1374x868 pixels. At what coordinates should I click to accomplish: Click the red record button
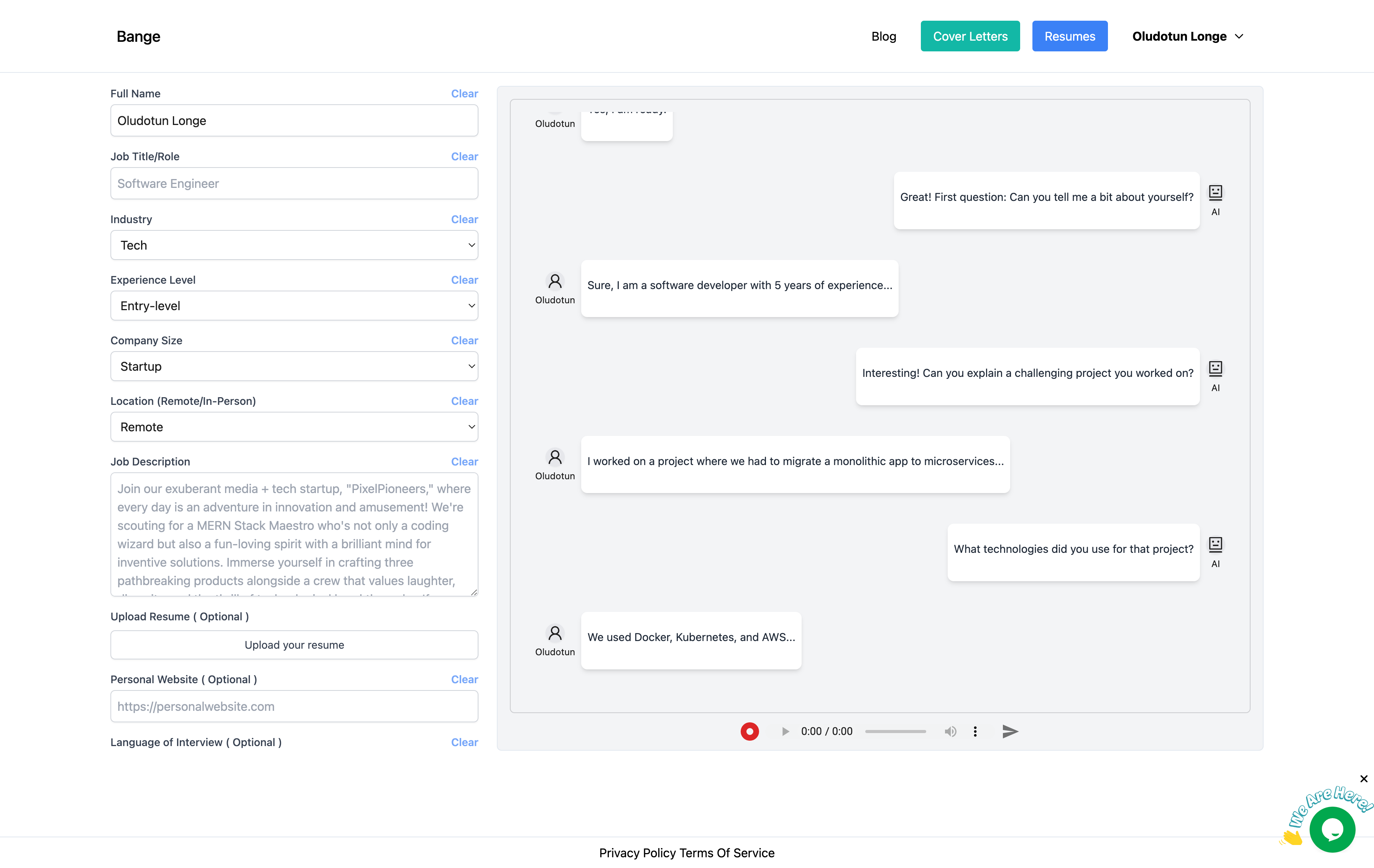pos(750,731)
